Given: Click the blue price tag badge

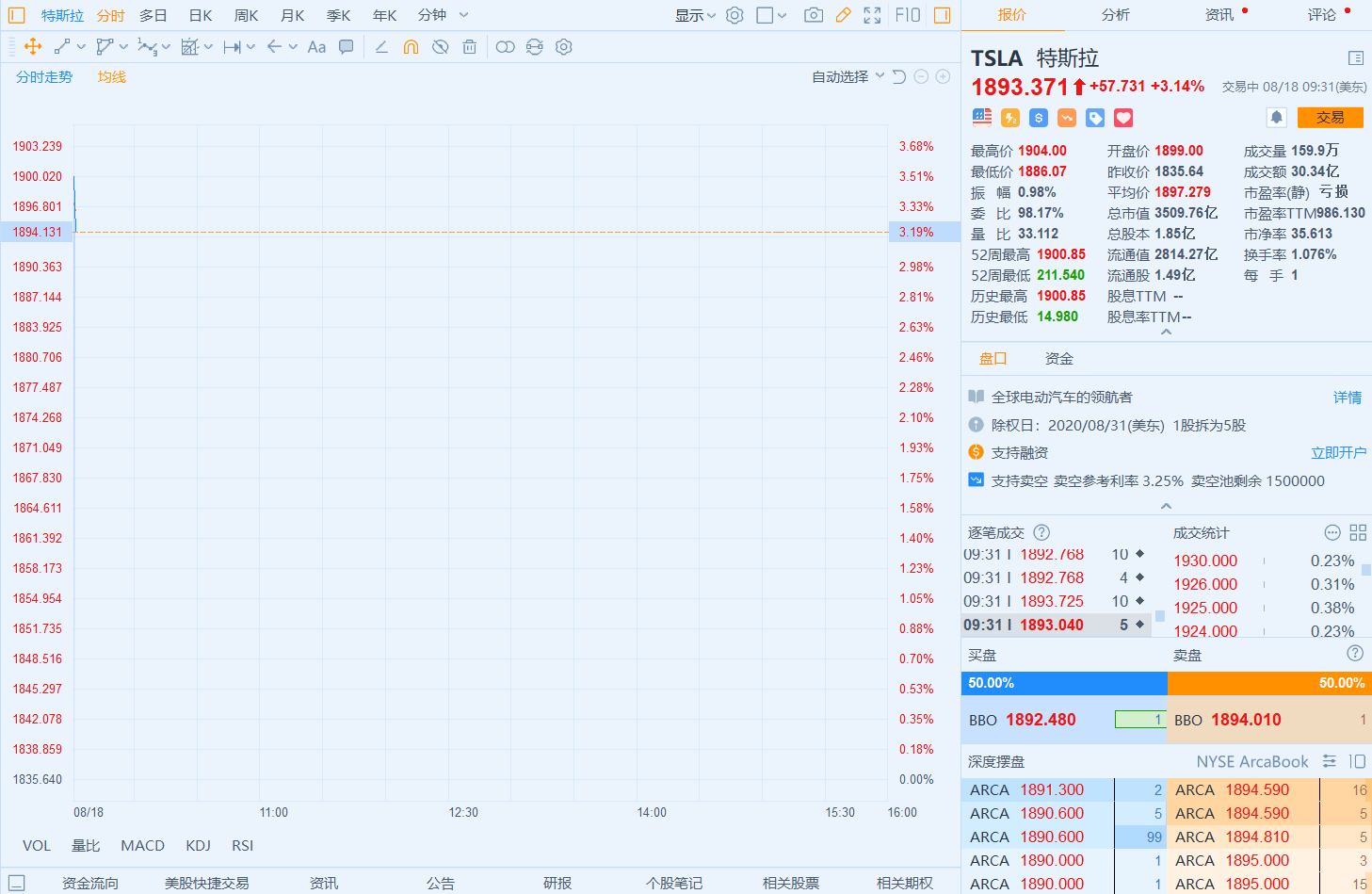Looking at the screenshot, I should (1095, 118).
